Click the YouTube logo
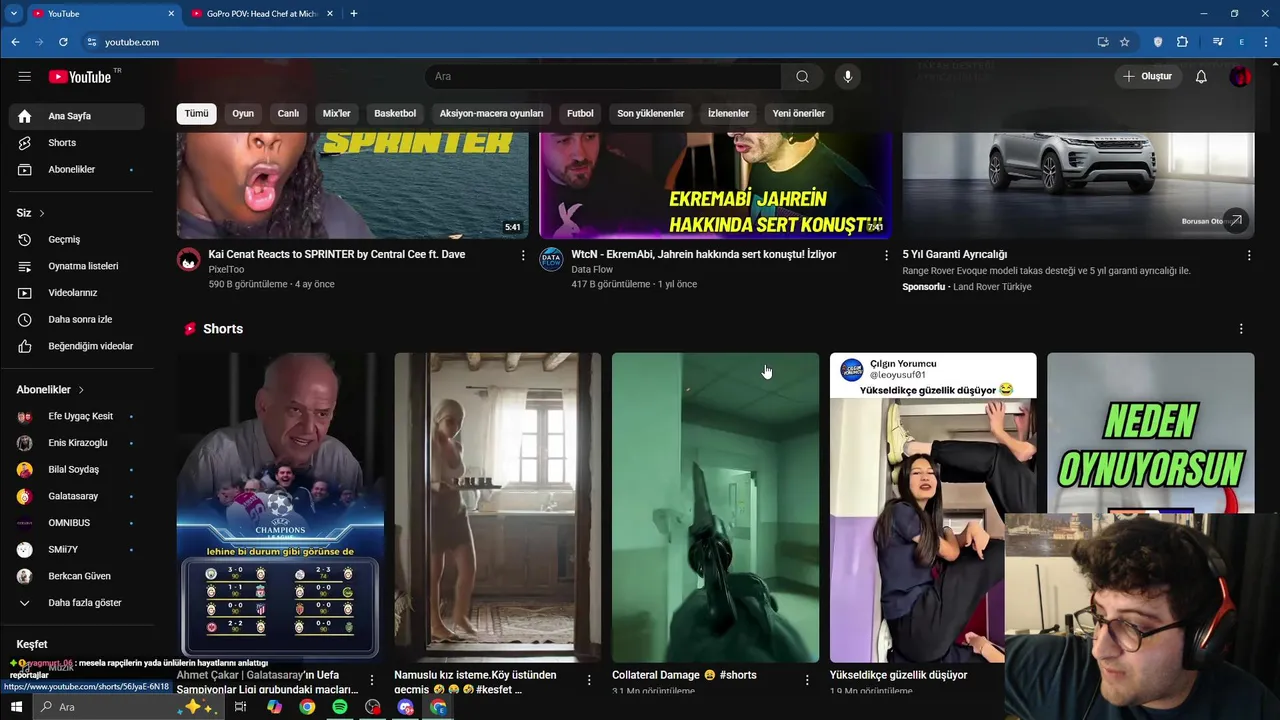 coord(79,77)
